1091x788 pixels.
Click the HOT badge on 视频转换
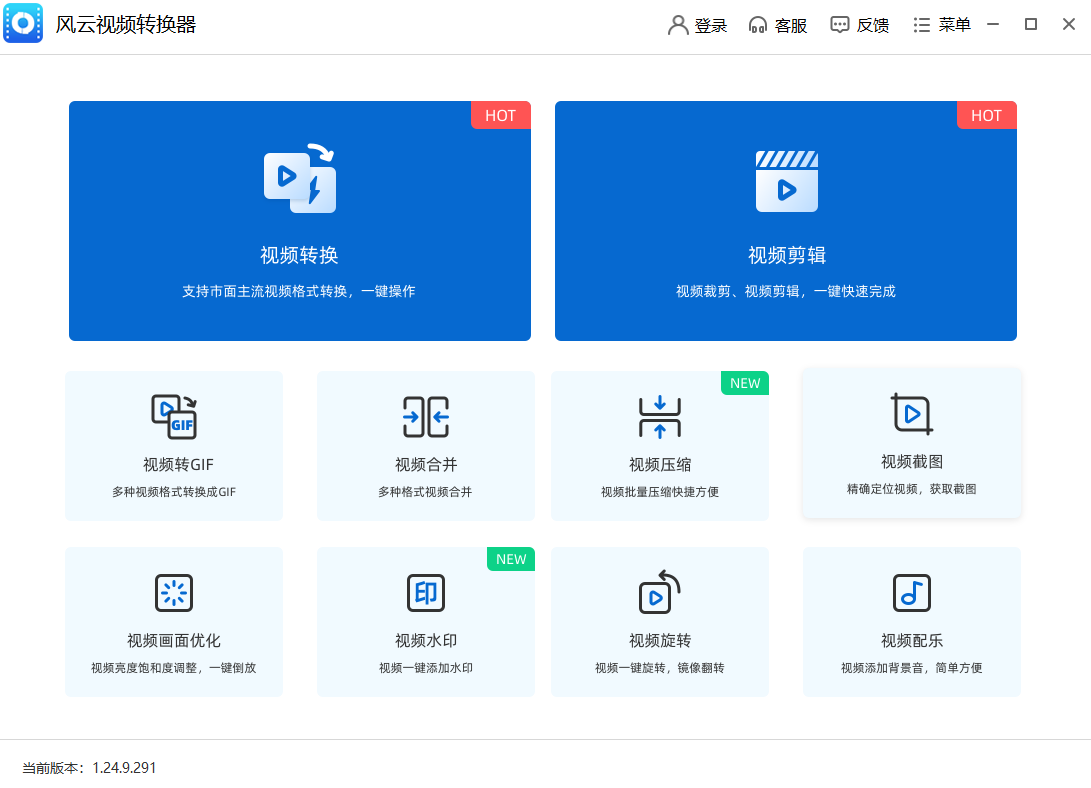click(x=500, y=115)
